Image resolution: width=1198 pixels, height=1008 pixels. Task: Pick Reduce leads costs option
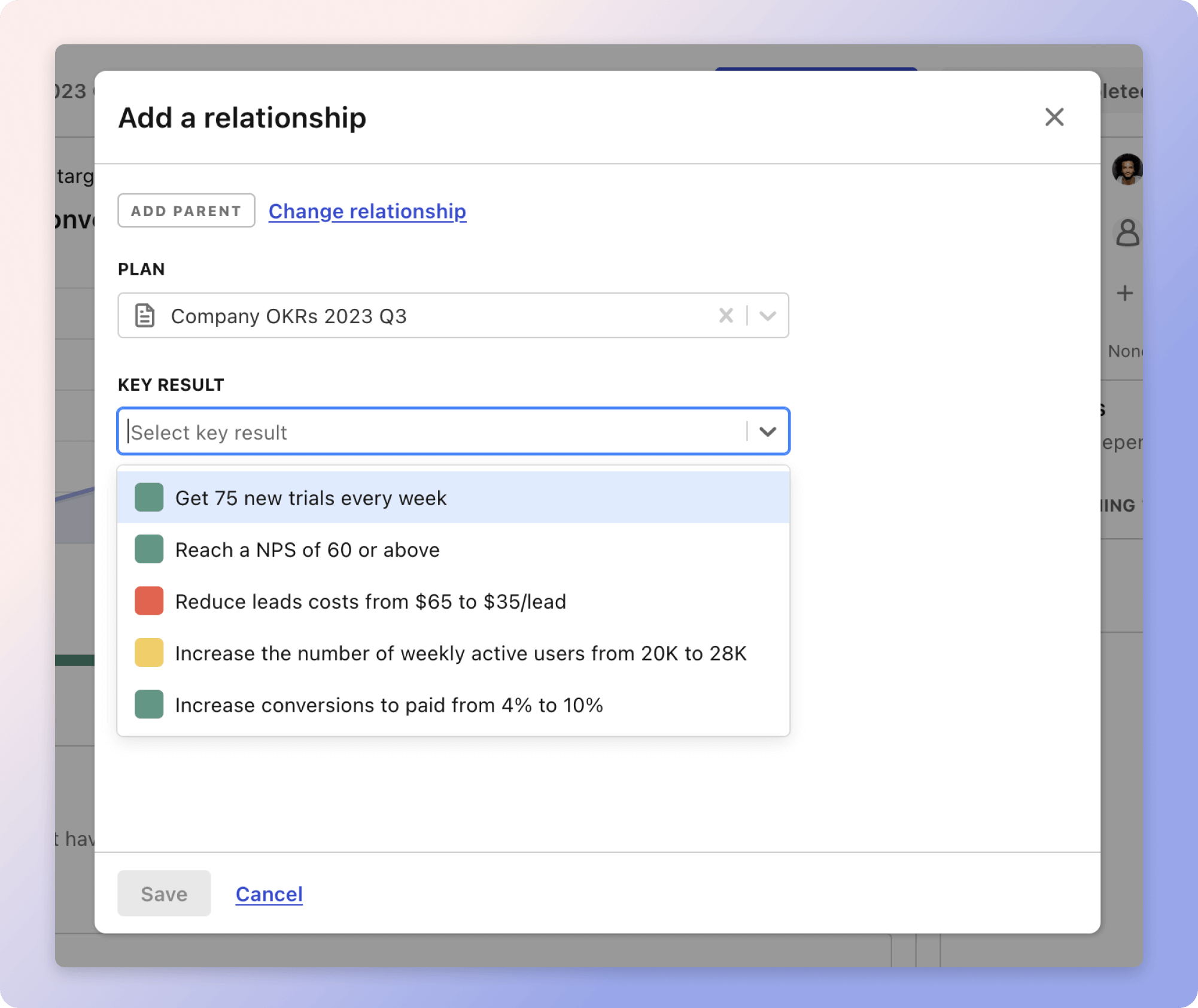[x=370, y=602]
